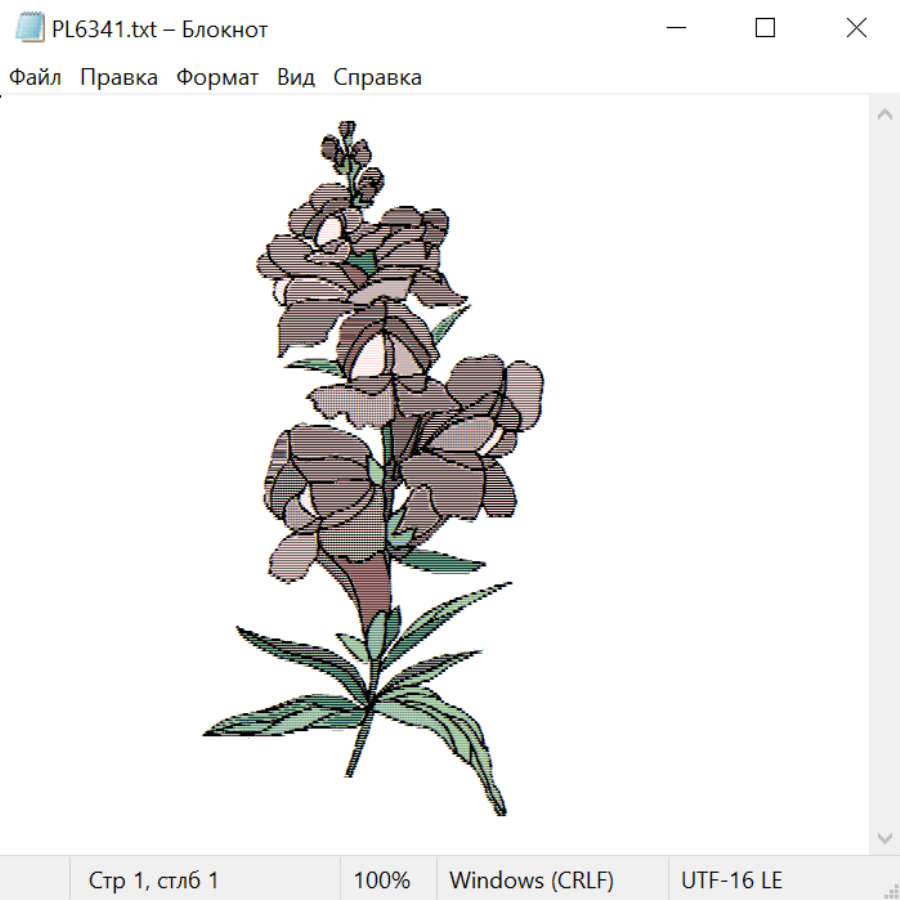Click the PL6341.txt – Блокнот title text

click(x=160, y=29)
